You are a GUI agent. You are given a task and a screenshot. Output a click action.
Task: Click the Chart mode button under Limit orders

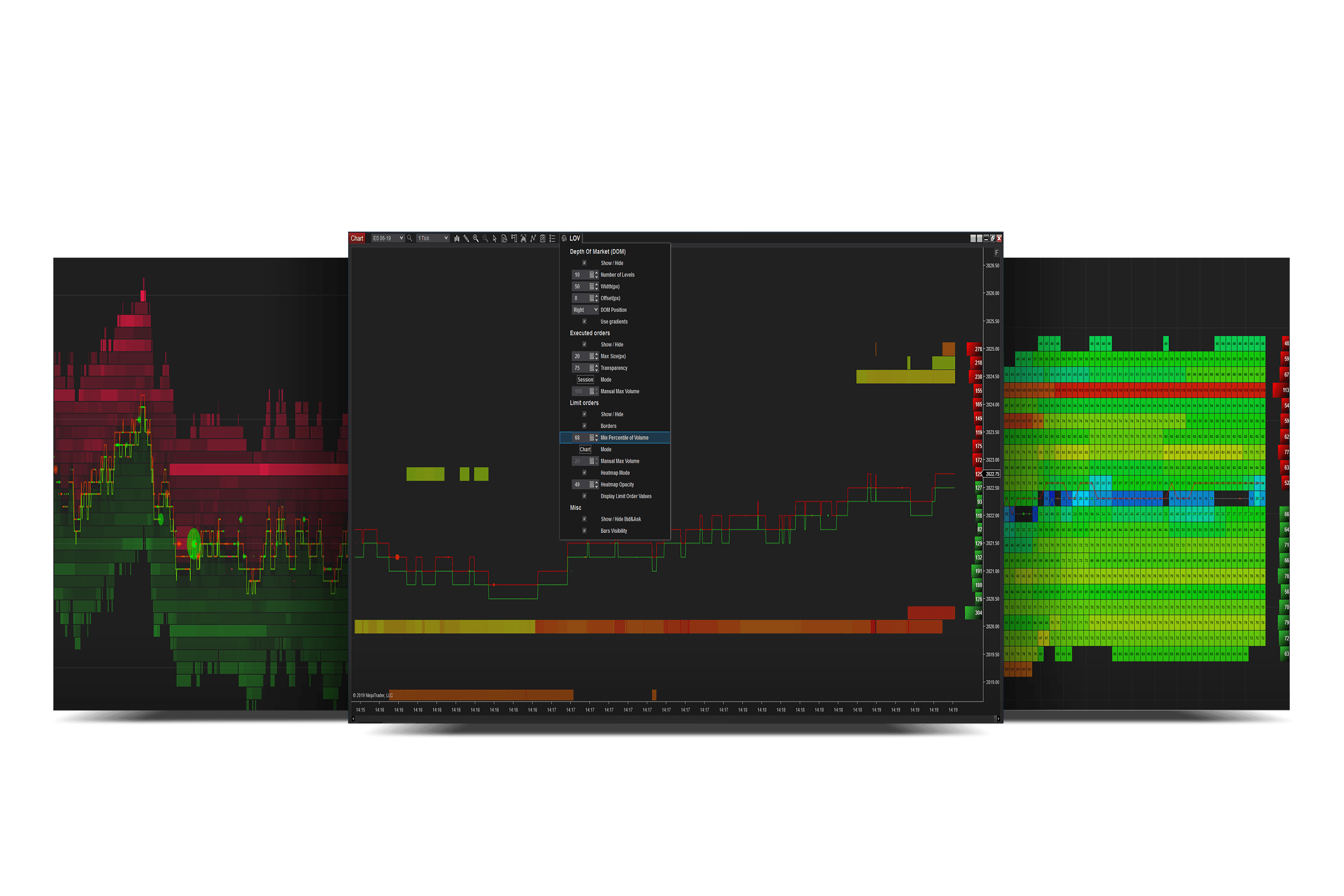pyautogui.click(x=585, y=449)
